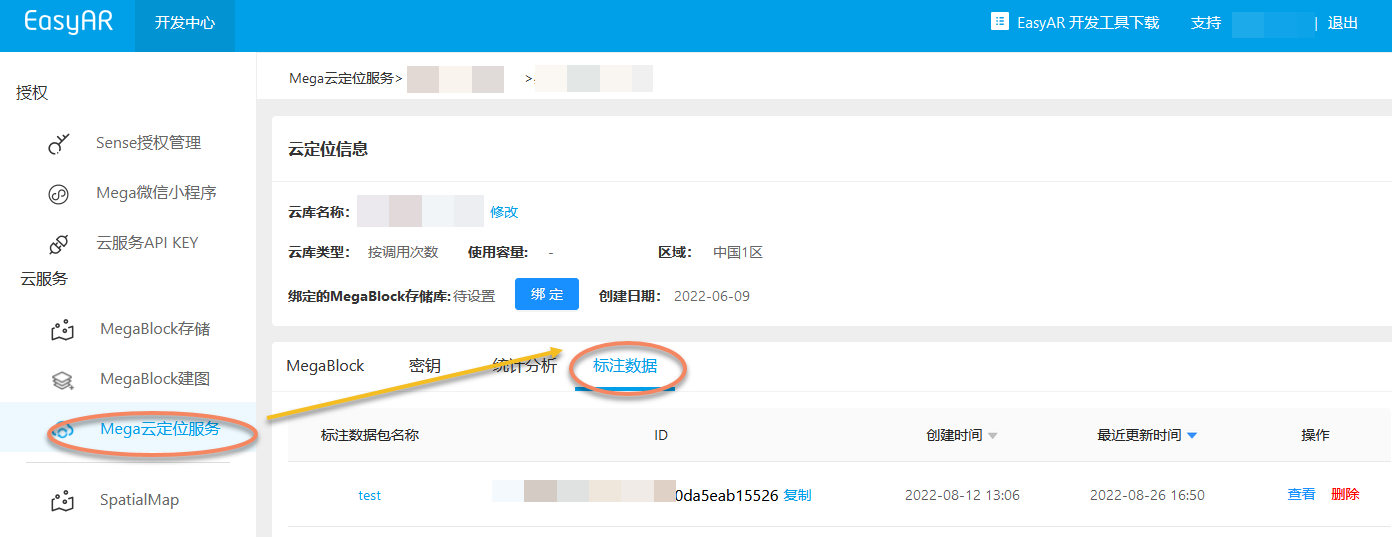Click the MegaBlock建图 layers icon
The width and height of the screenshot is (1392, 537).
click(62, 380)
